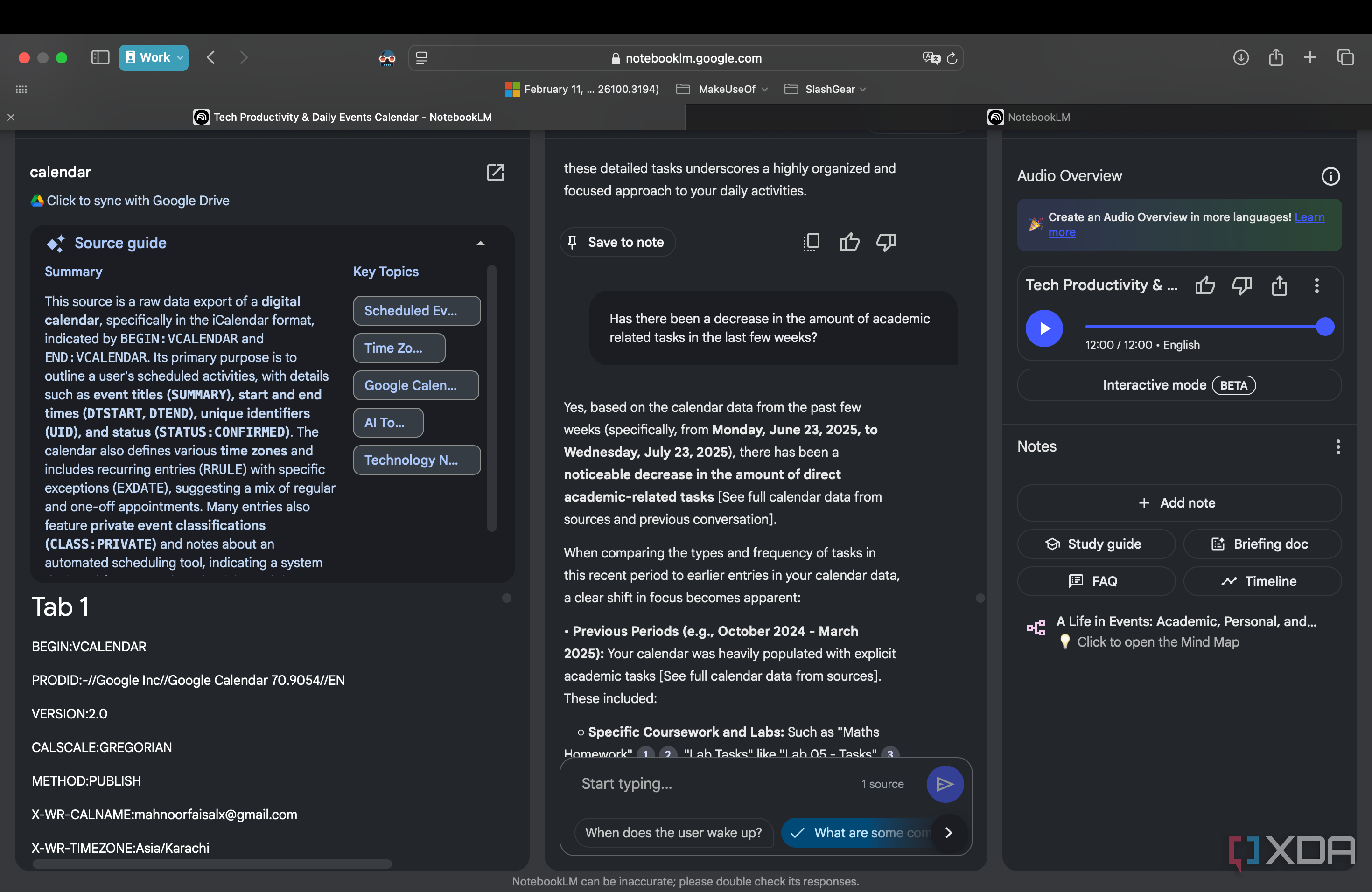Select the Technology N... key topic
The height and width of the screenshot is (892, 1372).
[x=417, y=460]
